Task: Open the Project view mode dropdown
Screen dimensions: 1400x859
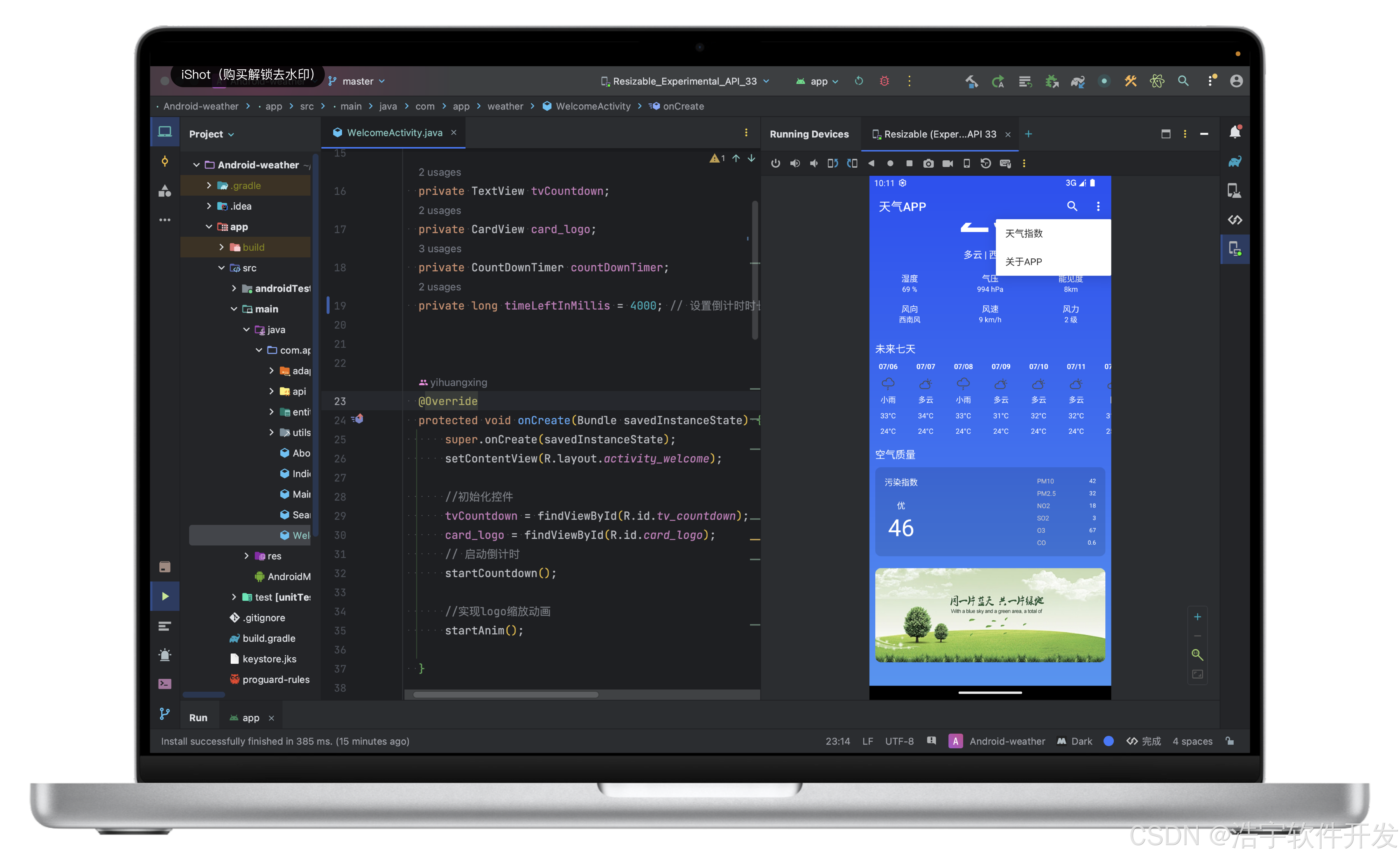Action: [x=211, y=134]
